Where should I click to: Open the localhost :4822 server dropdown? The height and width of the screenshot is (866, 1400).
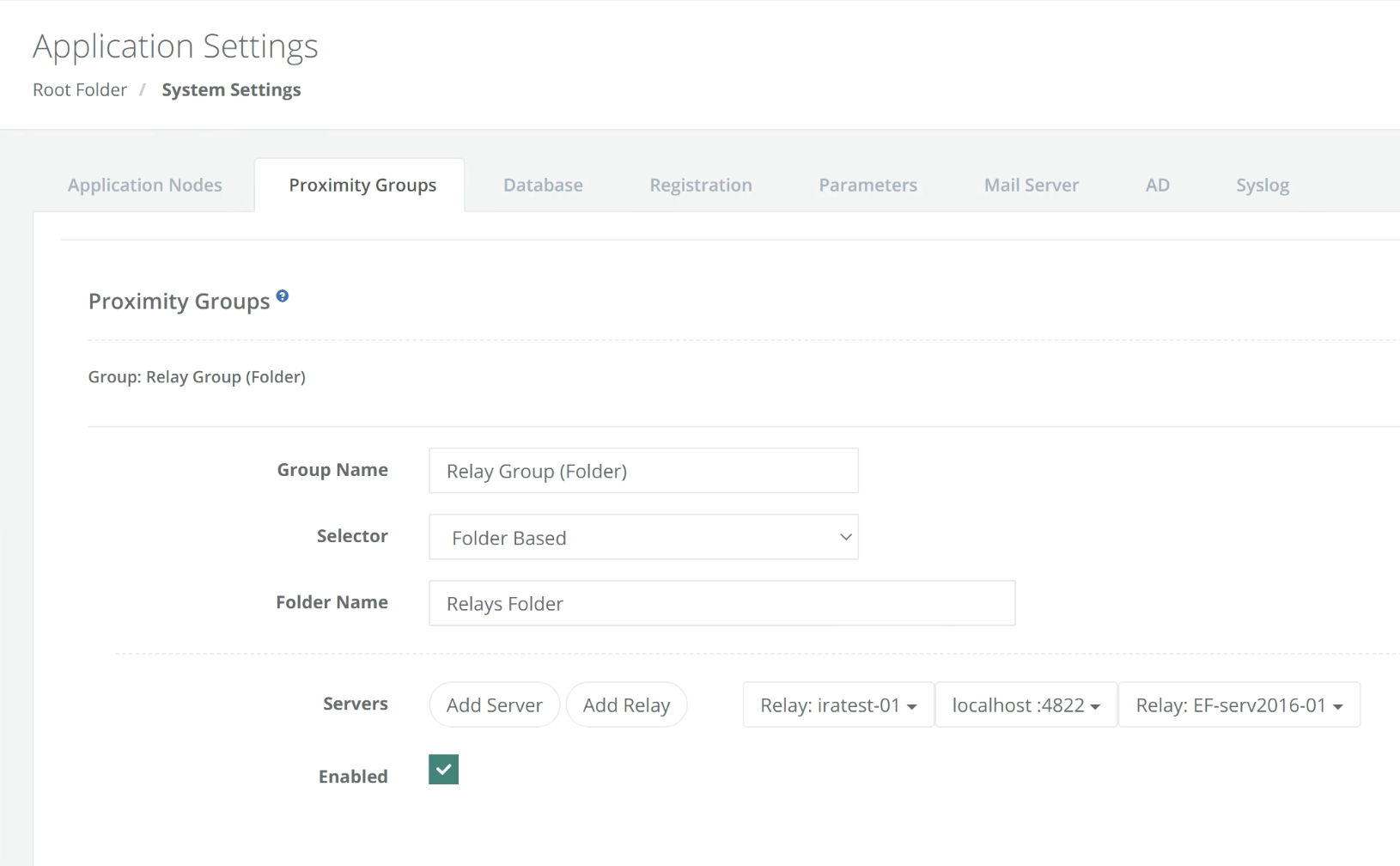click(1025, 704)
